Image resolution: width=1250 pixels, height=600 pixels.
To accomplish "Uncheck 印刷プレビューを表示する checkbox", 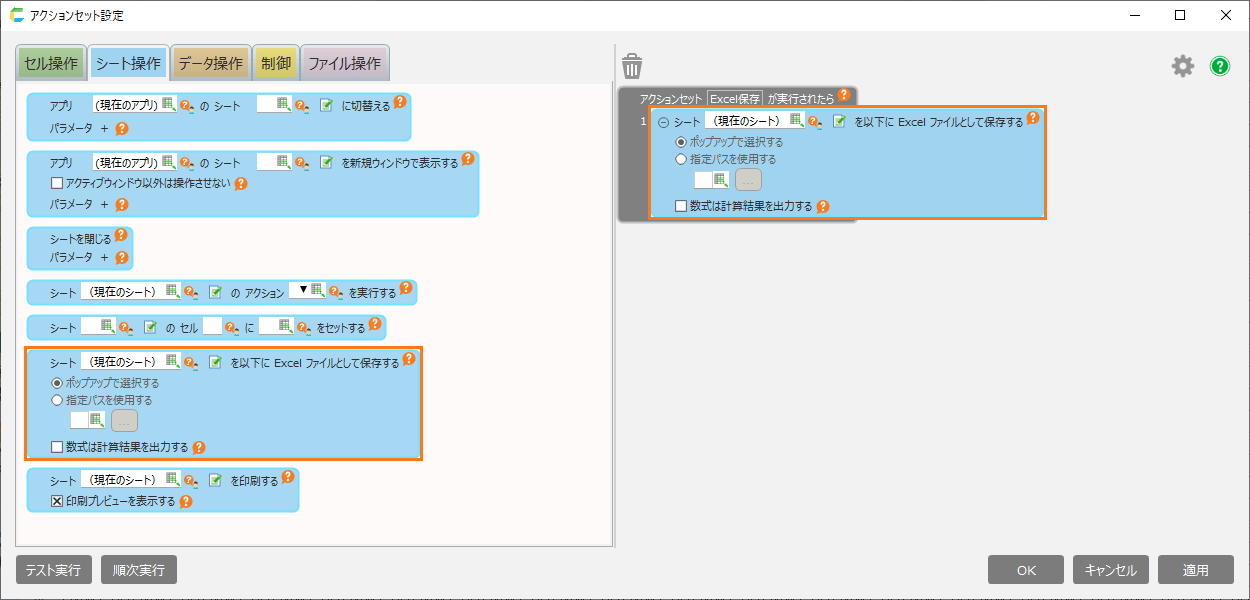I will point(57,501).
